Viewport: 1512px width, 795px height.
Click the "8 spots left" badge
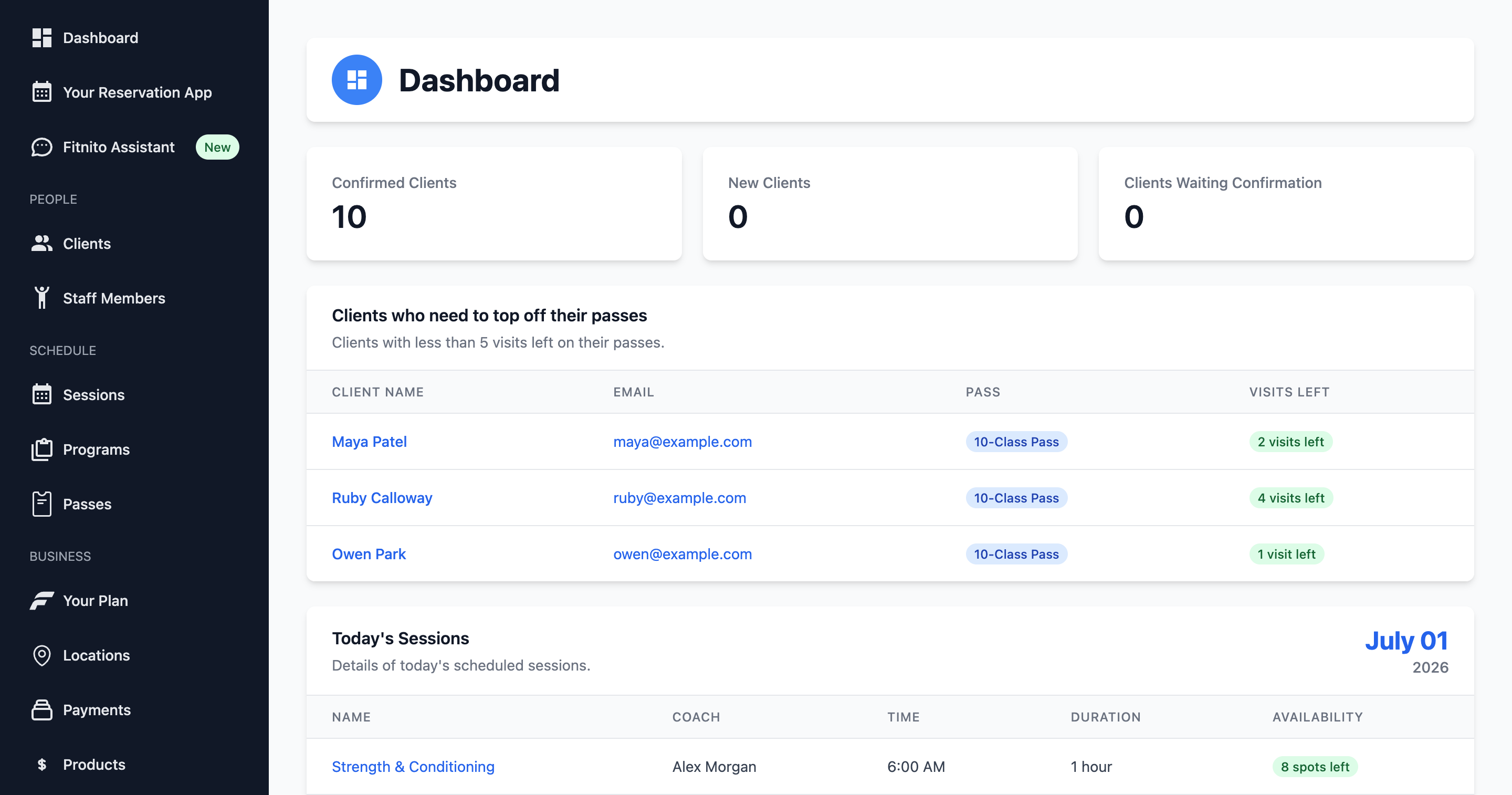(1315, 766)
